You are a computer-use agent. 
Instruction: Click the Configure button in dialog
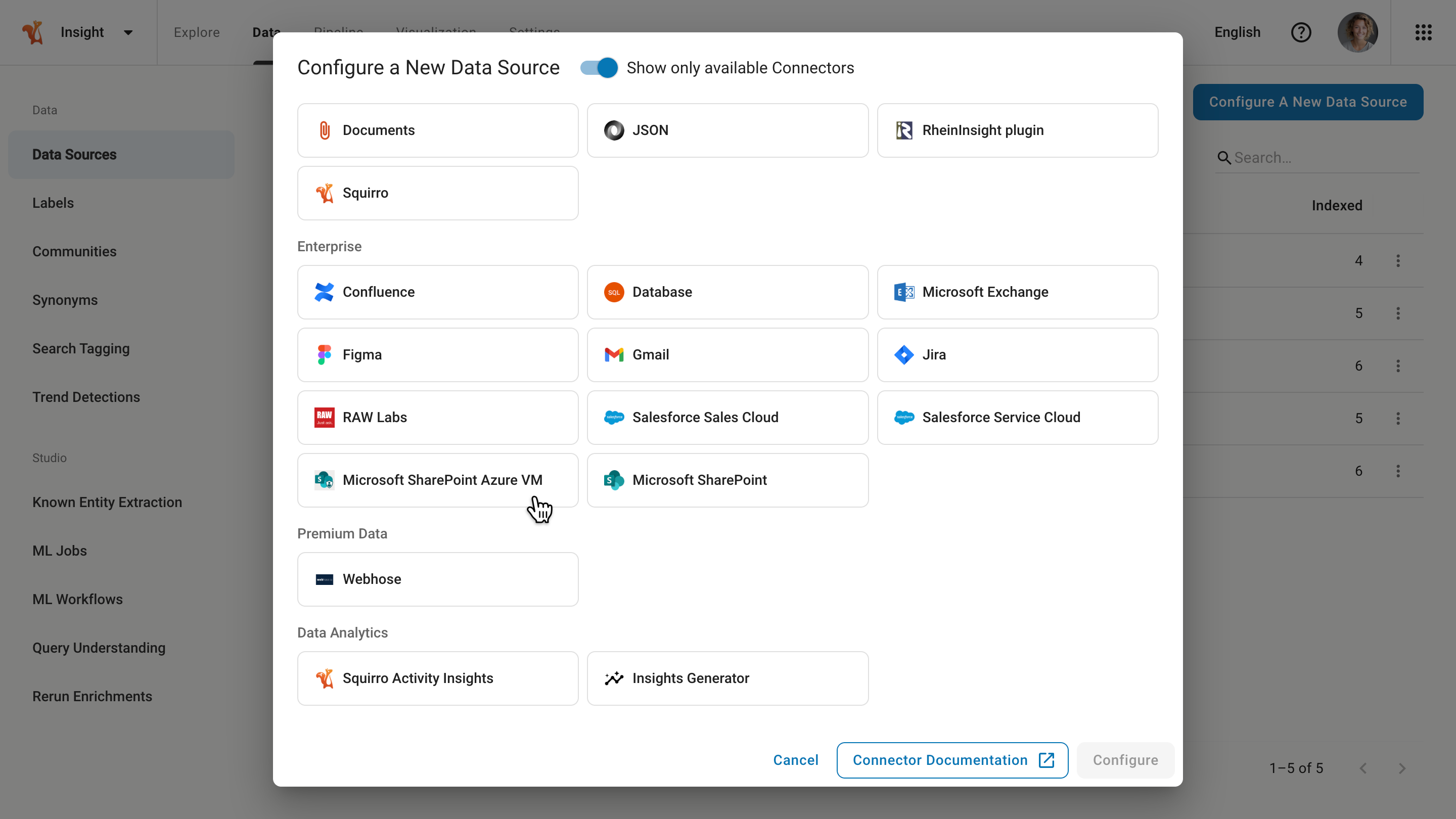(x=1125, y=760)
